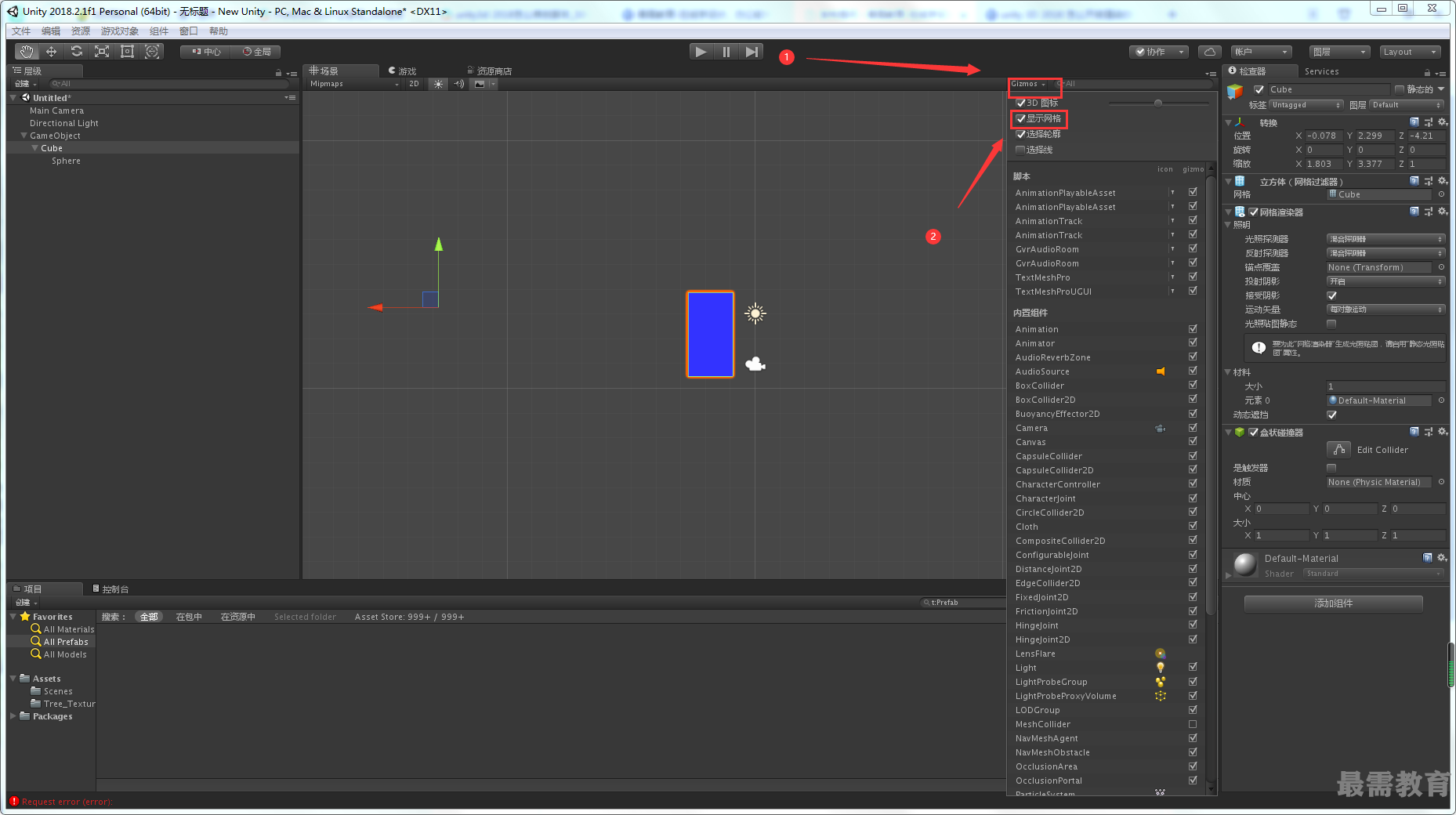The width and height of the screenshot is (1456, 815).
Task: Open Transform component help book icon
Action: (x=1414, y=122)
